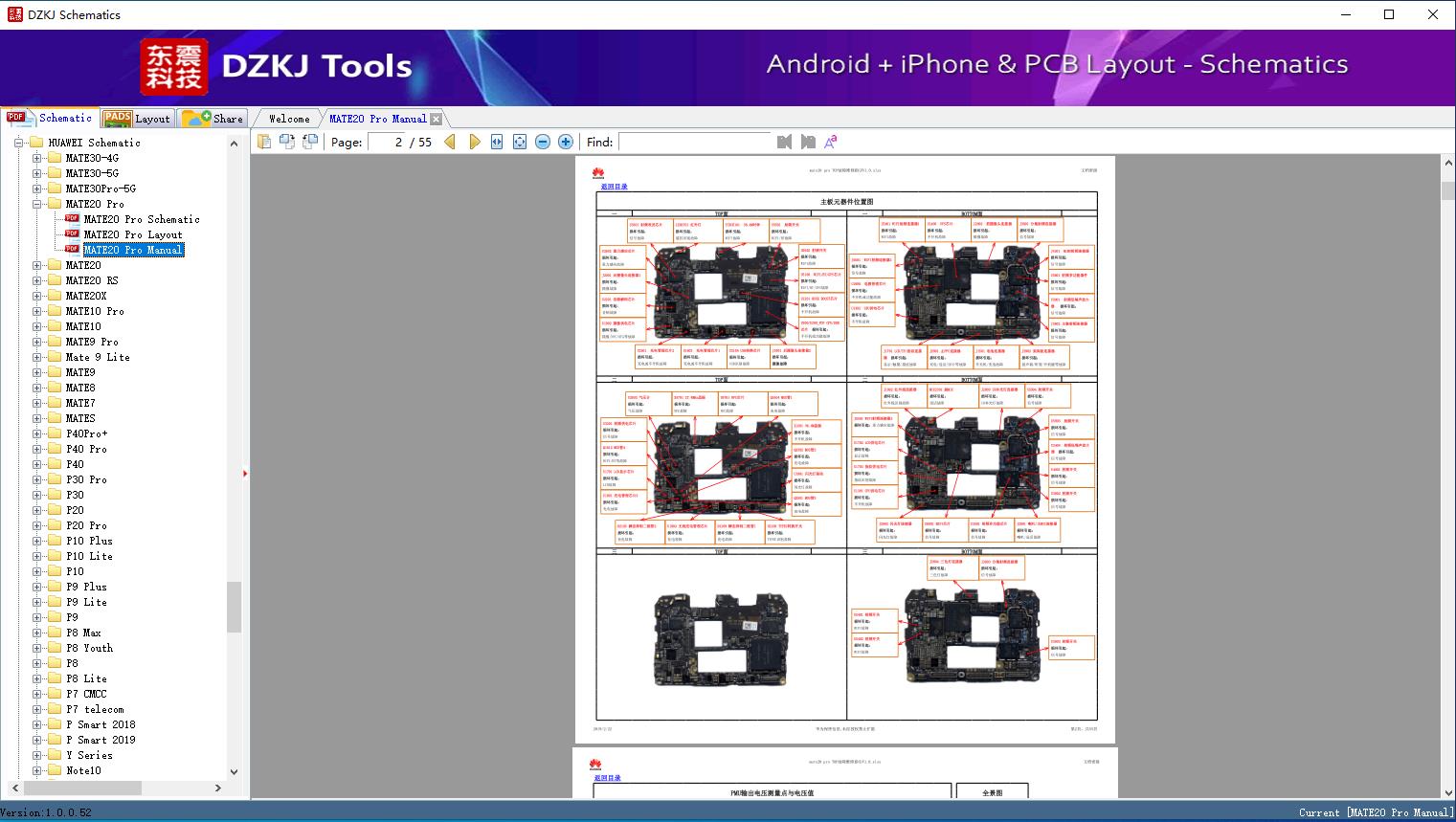Expand the MATE30-5G tree node

37,173
